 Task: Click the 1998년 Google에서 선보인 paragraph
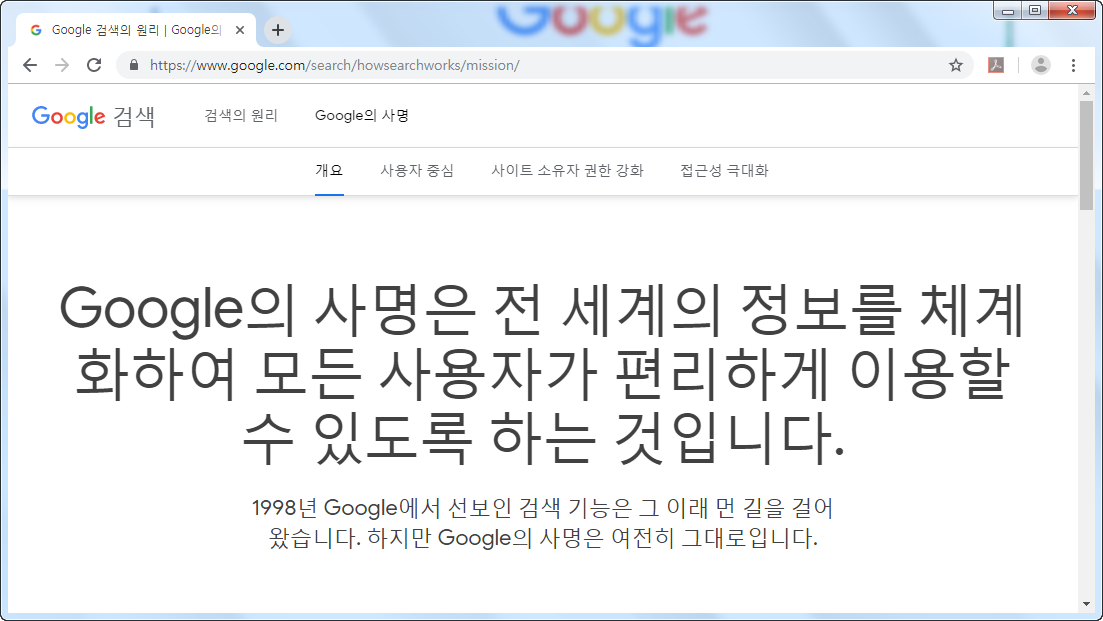click(x=543, y=523)
